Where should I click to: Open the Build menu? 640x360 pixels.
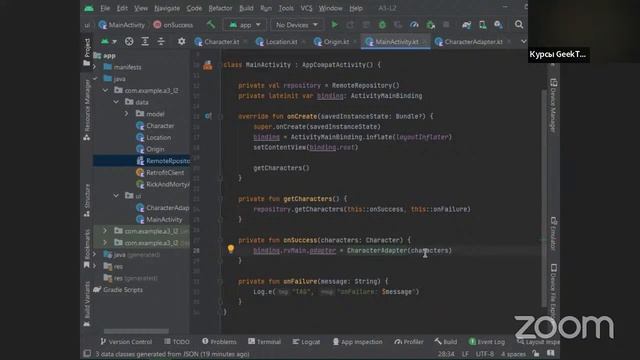point(246,8)
